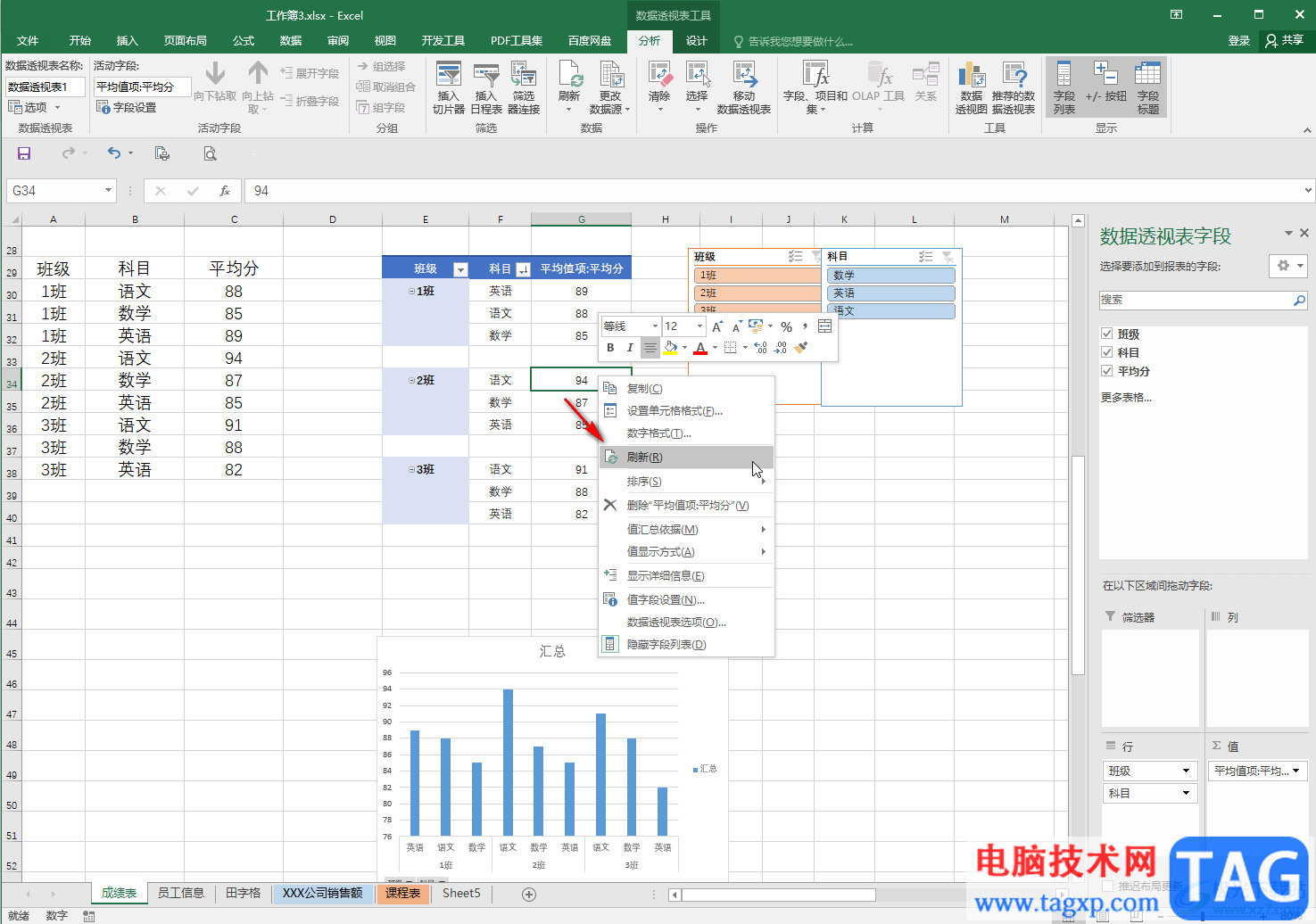Click the 更多表格... link
The image size is (1316, 924).
click(x=1126, y=398)
